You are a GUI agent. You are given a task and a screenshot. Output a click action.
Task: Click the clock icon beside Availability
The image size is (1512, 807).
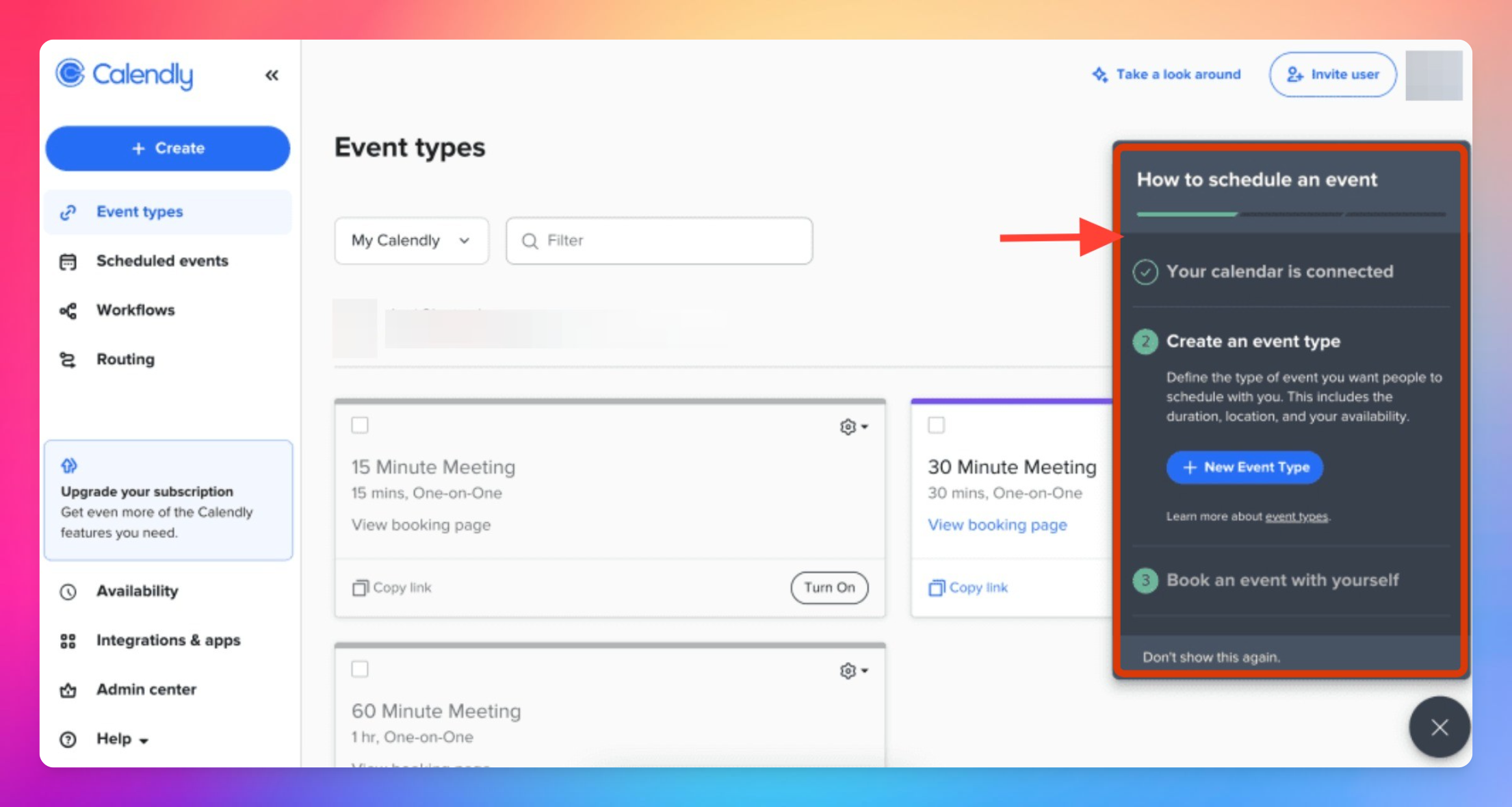68,591
